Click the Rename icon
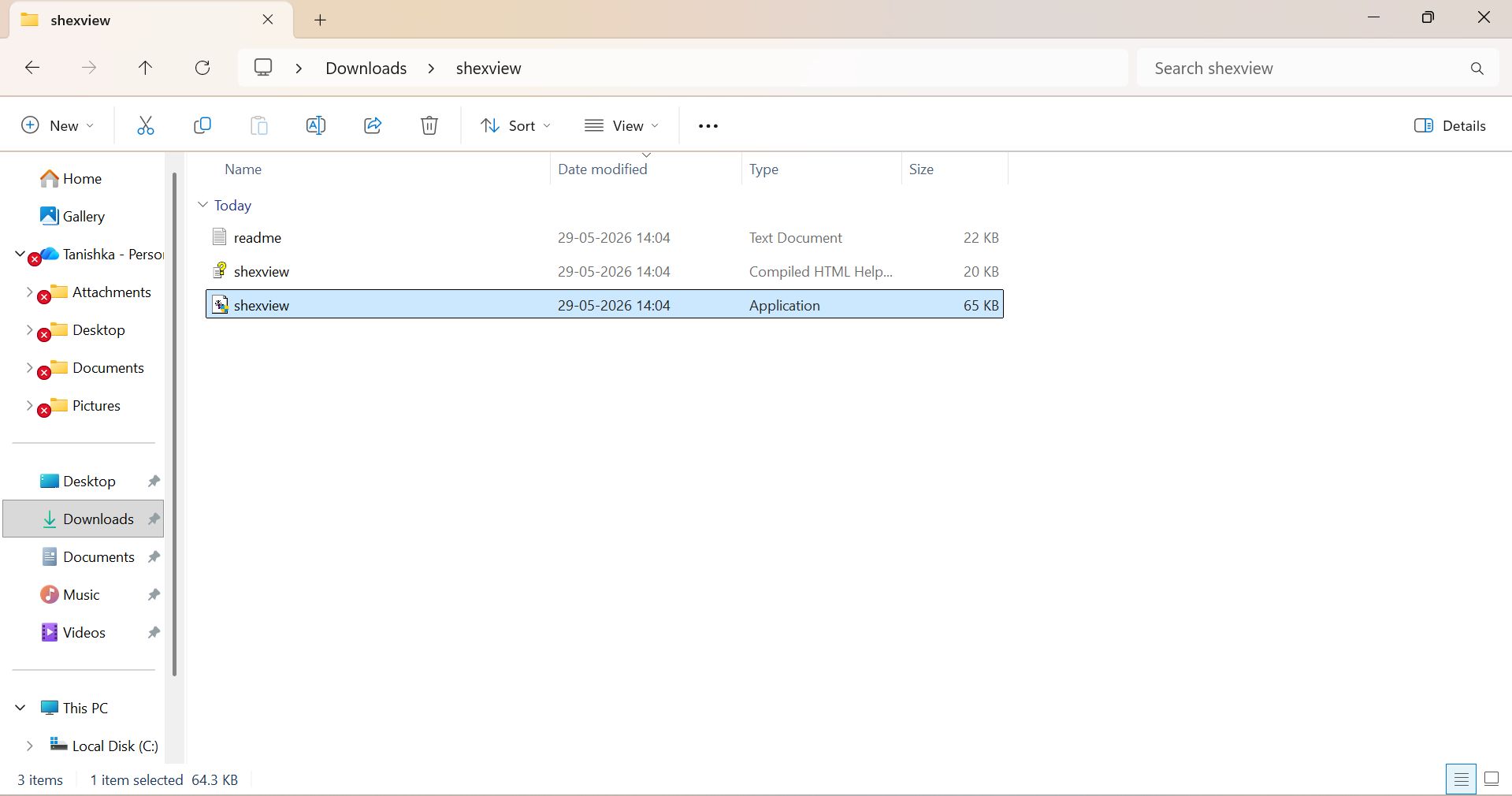Viewport: 1512px width, 796px height. pyautogui.click(x=316, y=125)
